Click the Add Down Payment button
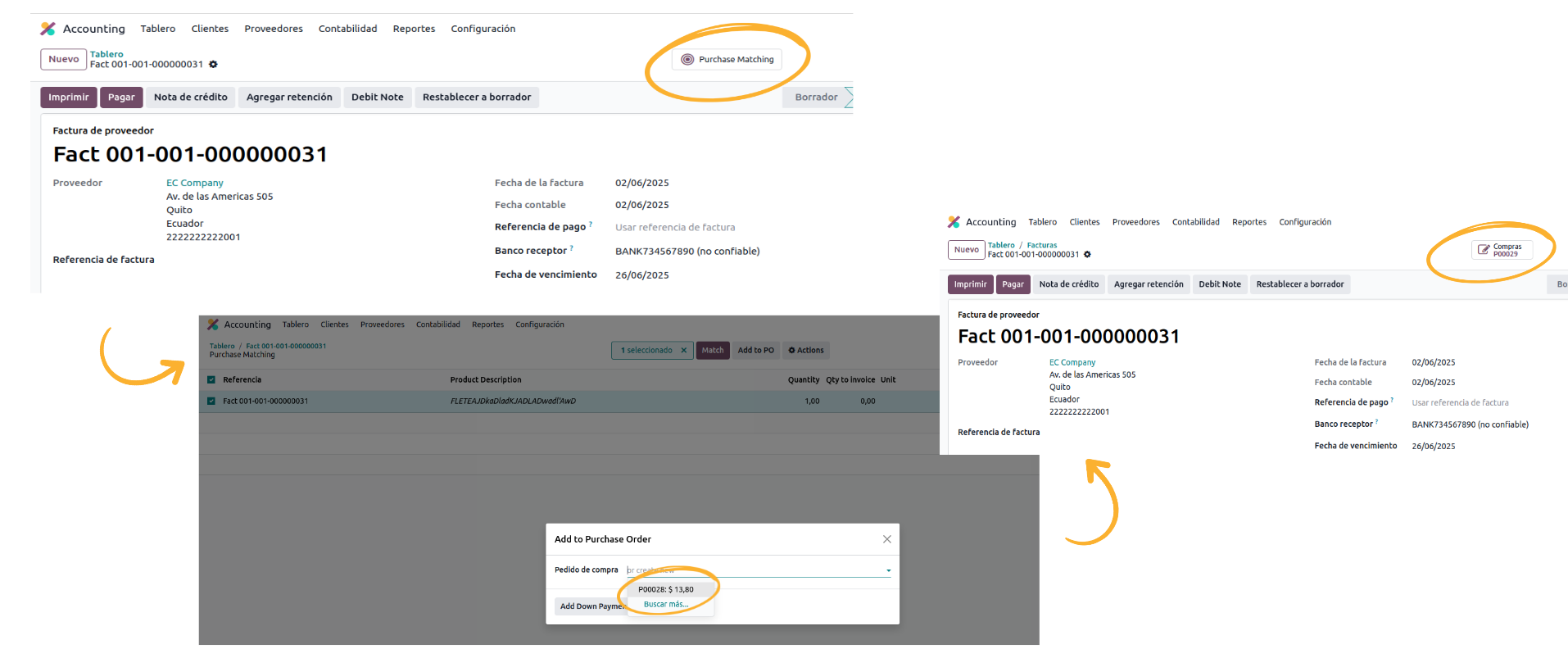The height and width of the screenshot is (649, 1568). 591,606
